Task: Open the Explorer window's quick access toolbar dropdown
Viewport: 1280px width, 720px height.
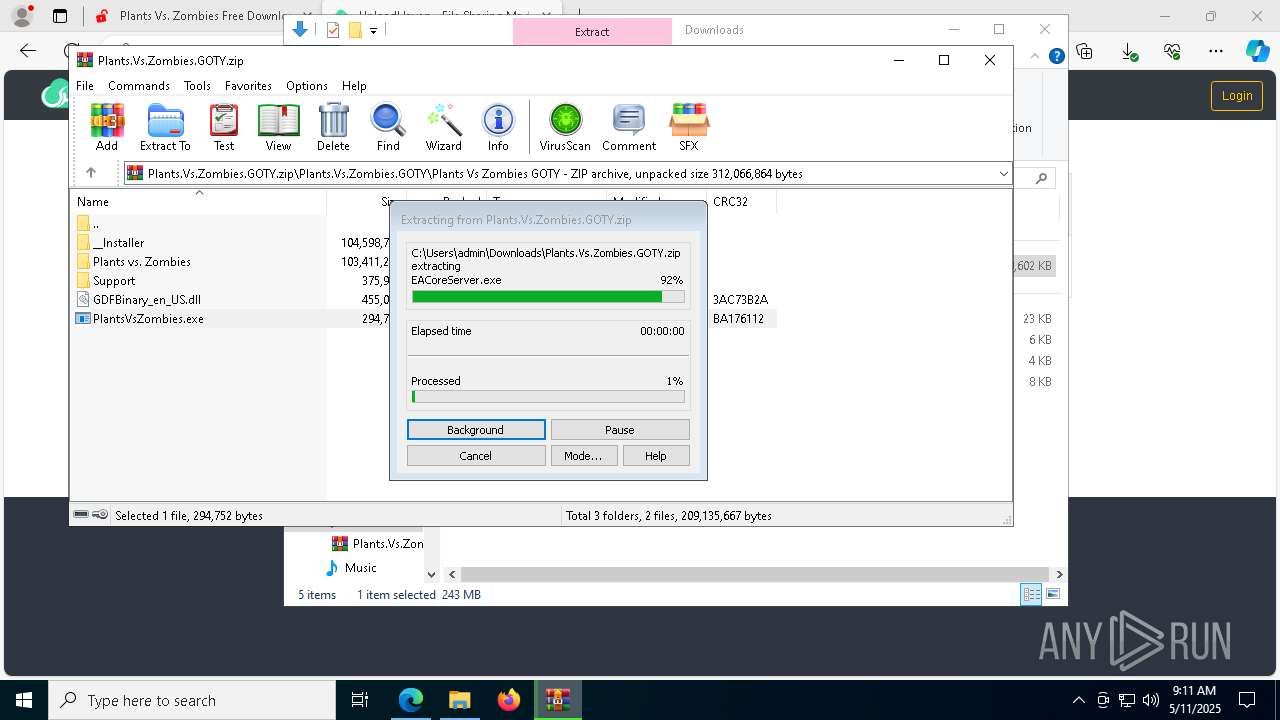Action: (373, 30)
